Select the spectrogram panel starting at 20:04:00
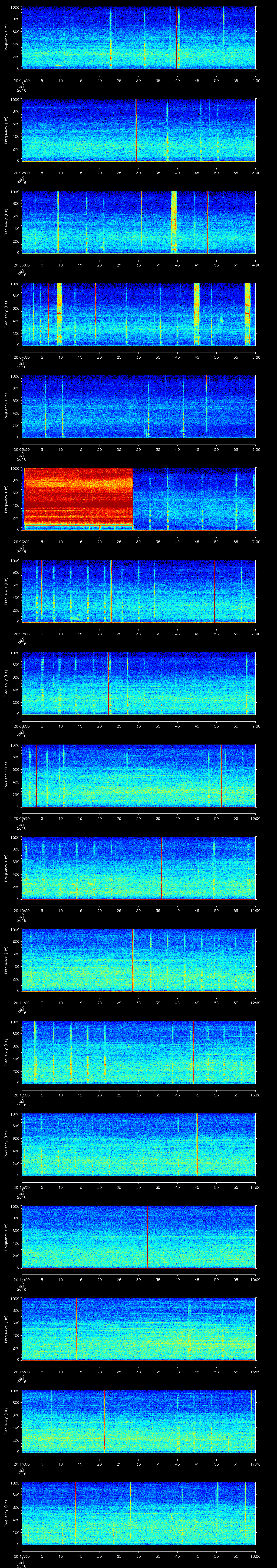 (138, 315)
